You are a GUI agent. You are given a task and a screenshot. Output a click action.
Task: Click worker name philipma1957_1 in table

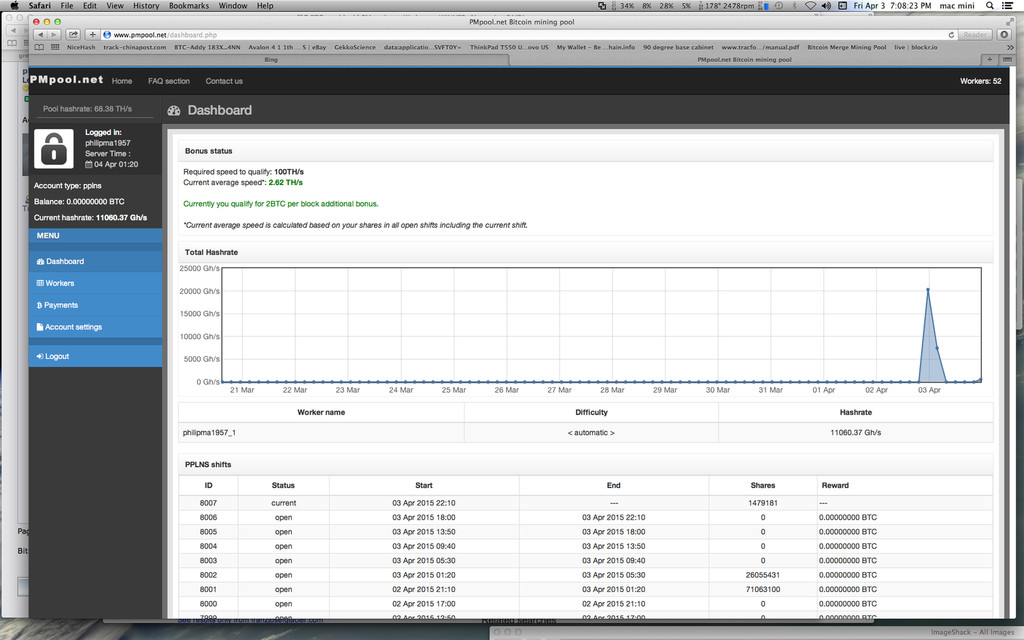[x=209, y=432]
